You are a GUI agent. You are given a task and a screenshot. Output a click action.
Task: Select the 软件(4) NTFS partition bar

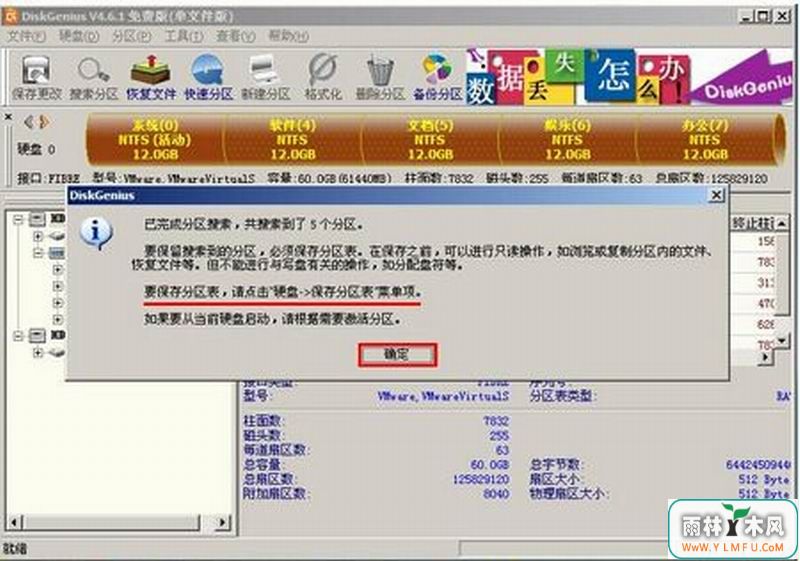(293, 140)
